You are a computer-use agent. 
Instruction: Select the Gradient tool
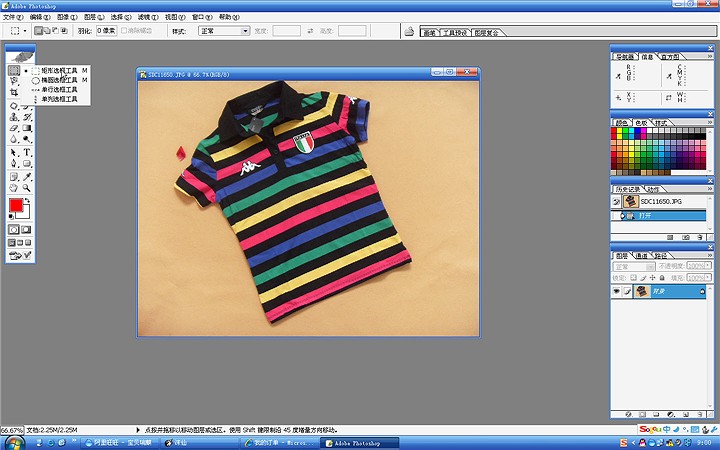[x=27, y=128]
